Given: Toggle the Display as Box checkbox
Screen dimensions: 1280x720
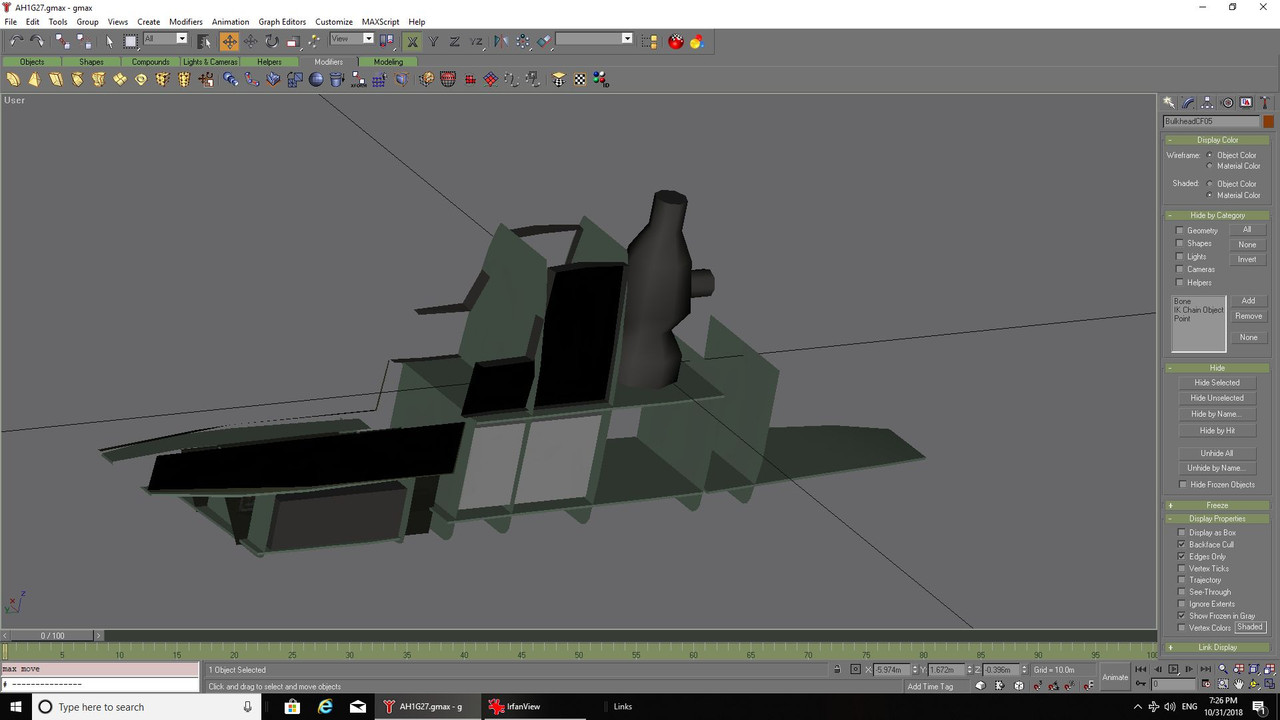Looking at the screenshot, I should 1182,533.
